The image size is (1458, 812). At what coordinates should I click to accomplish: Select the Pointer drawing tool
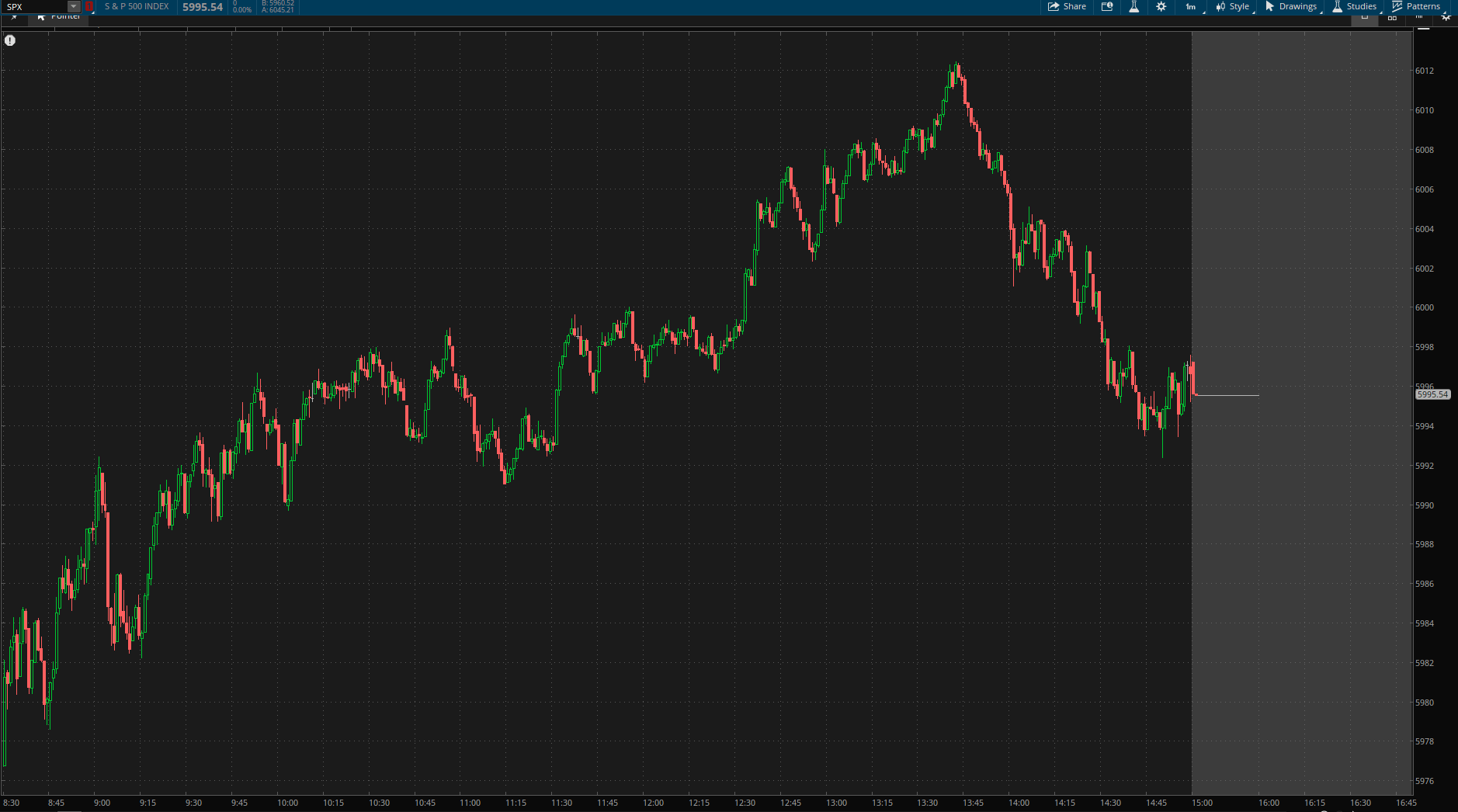coord(59,17)
